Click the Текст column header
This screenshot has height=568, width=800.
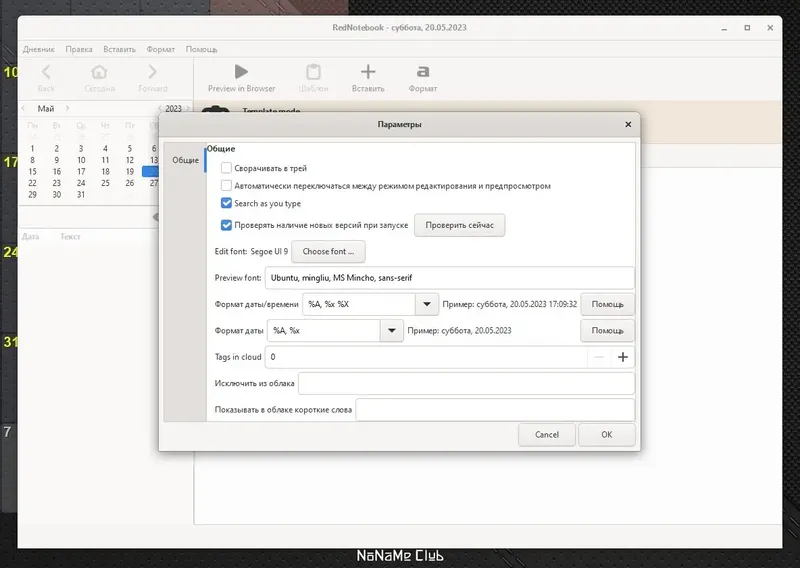70,236
